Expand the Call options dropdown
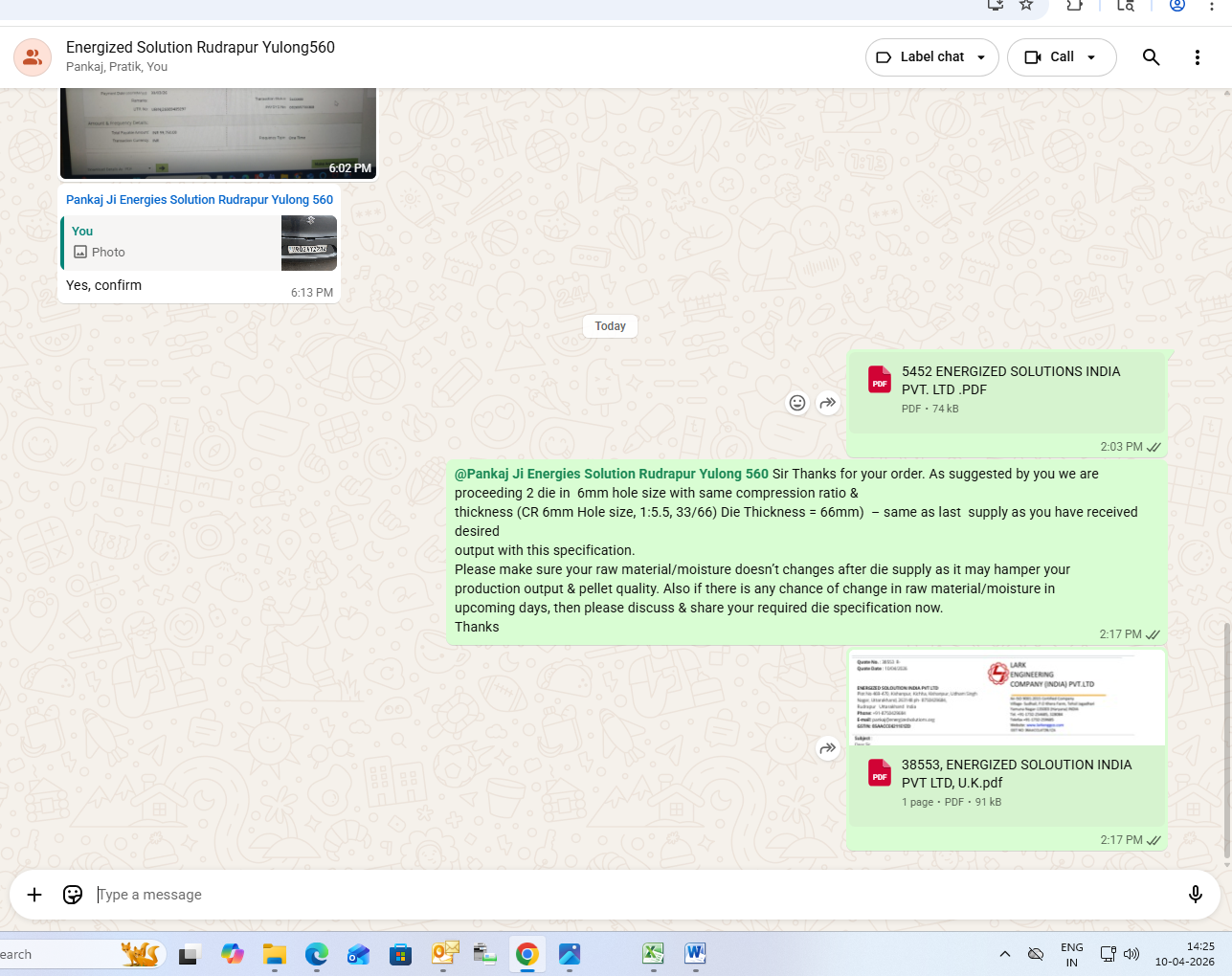This screenshot has height=976, width=1232. tap(1090, 57)
